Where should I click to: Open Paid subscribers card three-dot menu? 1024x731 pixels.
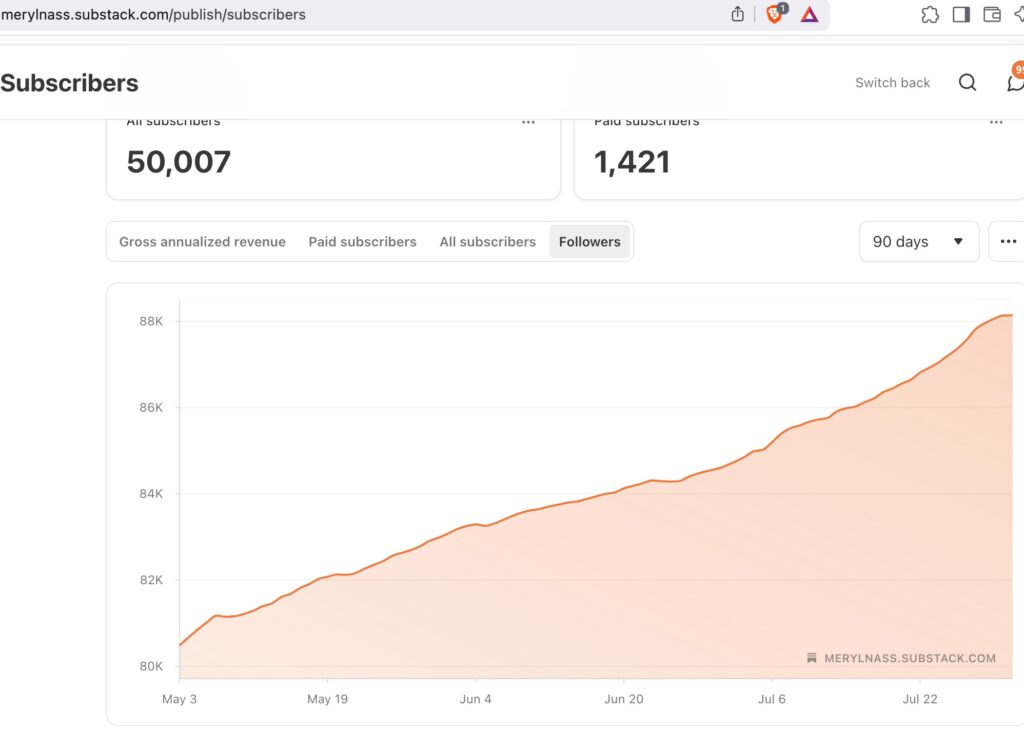pos(996,122)
